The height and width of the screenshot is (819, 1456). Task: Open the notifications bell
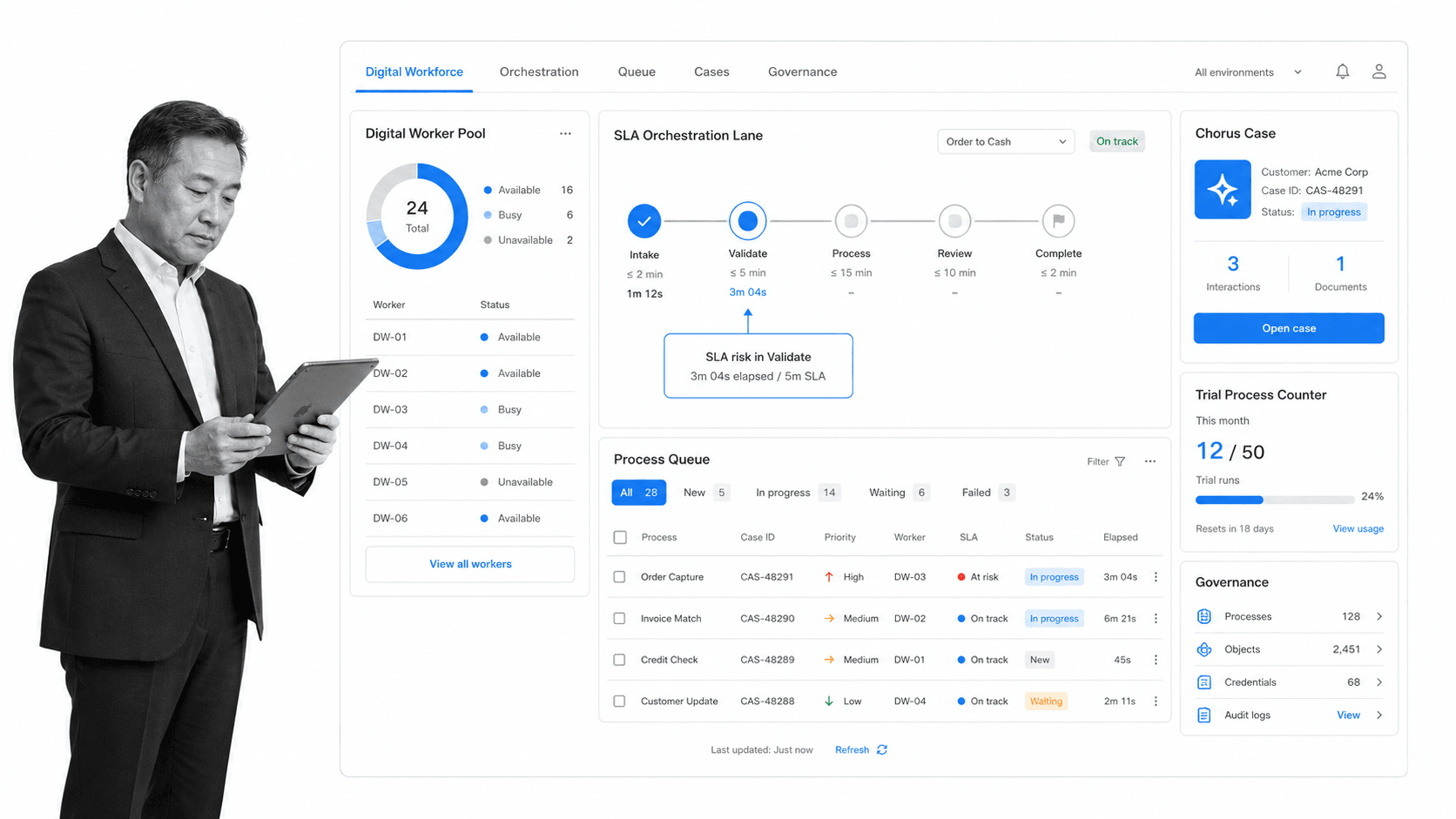(x=1342, y=71)
